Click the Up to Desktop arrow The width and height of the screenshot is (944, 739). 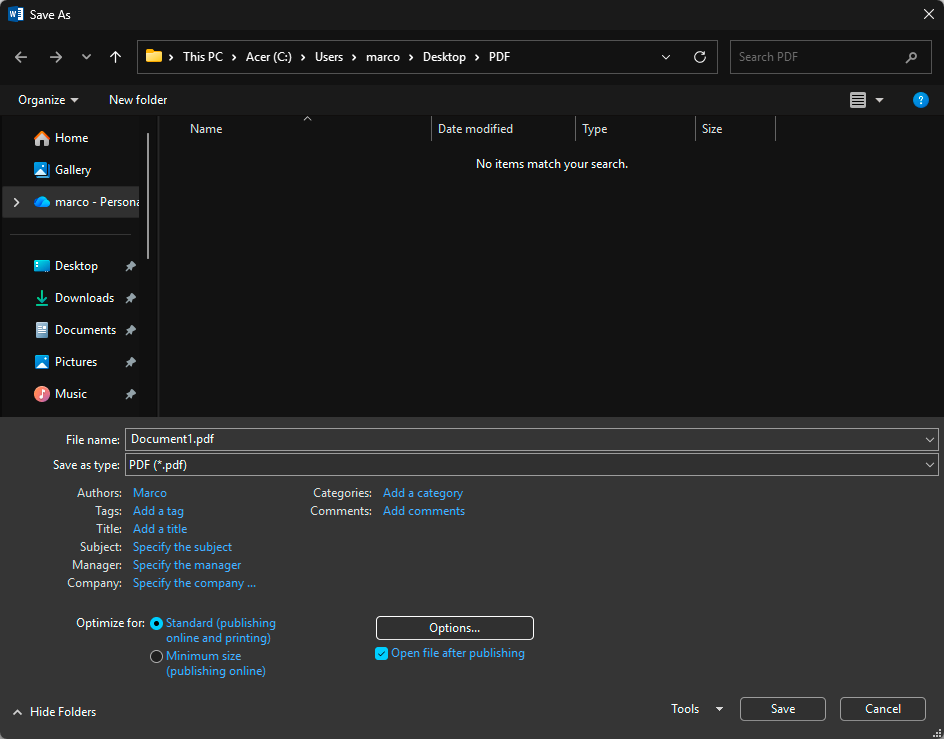coord(115,57)
